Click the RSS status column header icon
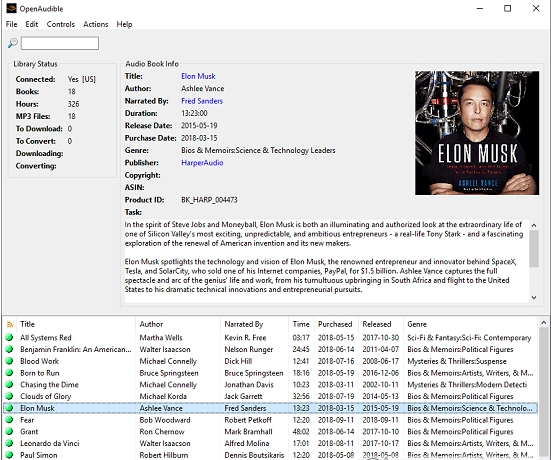Image resolution: width=551 pixels, height=460 pixels. tap(10, 324)
